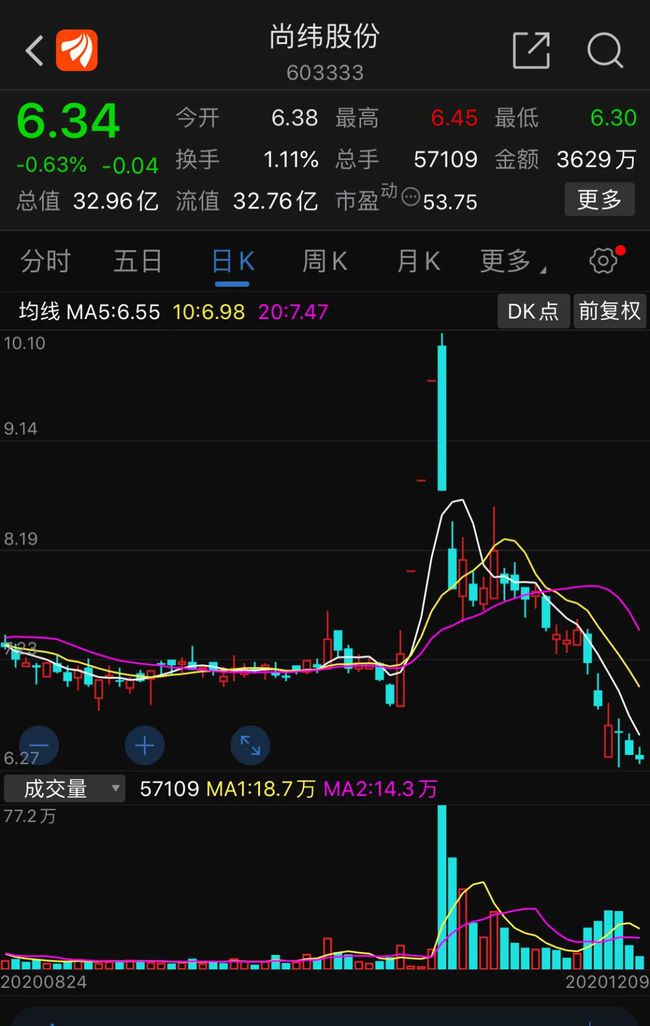
Task: Tap the 换手 value 1.11%
Action: coord(291,159)
